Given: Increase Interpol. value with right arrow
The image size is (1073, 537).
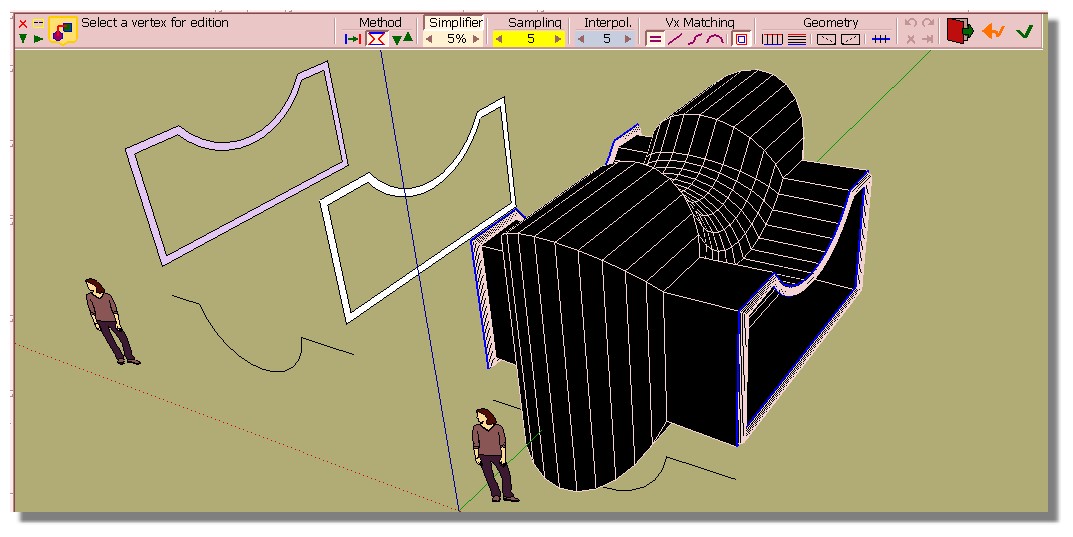Looking at the screenshot, I should click(x=628, y=39).
